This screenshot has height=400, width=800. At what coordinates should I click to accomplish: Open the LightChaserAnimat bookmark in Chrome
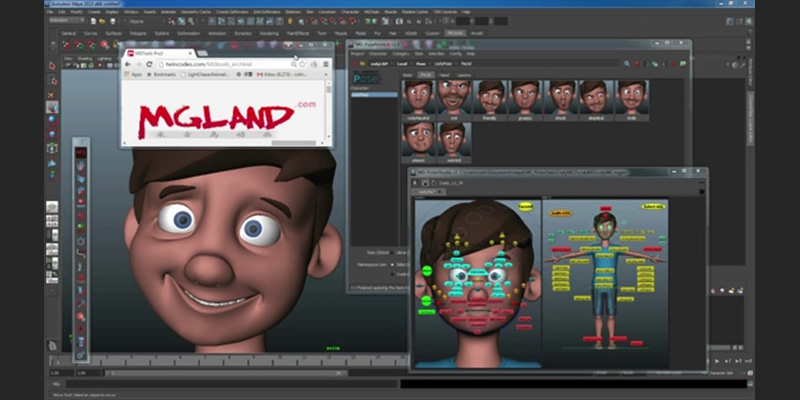[x=205, y=74]
